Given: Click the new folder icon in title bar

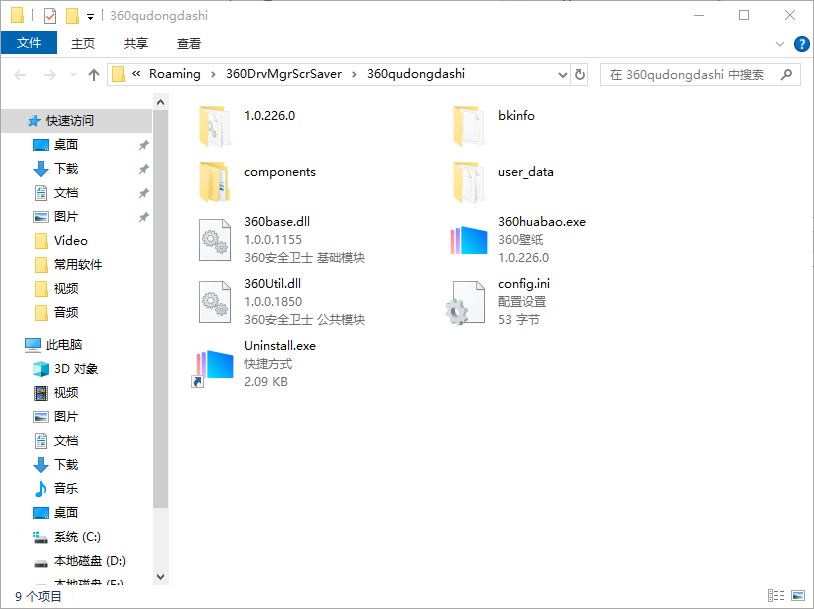Looking at the screenshot, I should tap(72, 16).
